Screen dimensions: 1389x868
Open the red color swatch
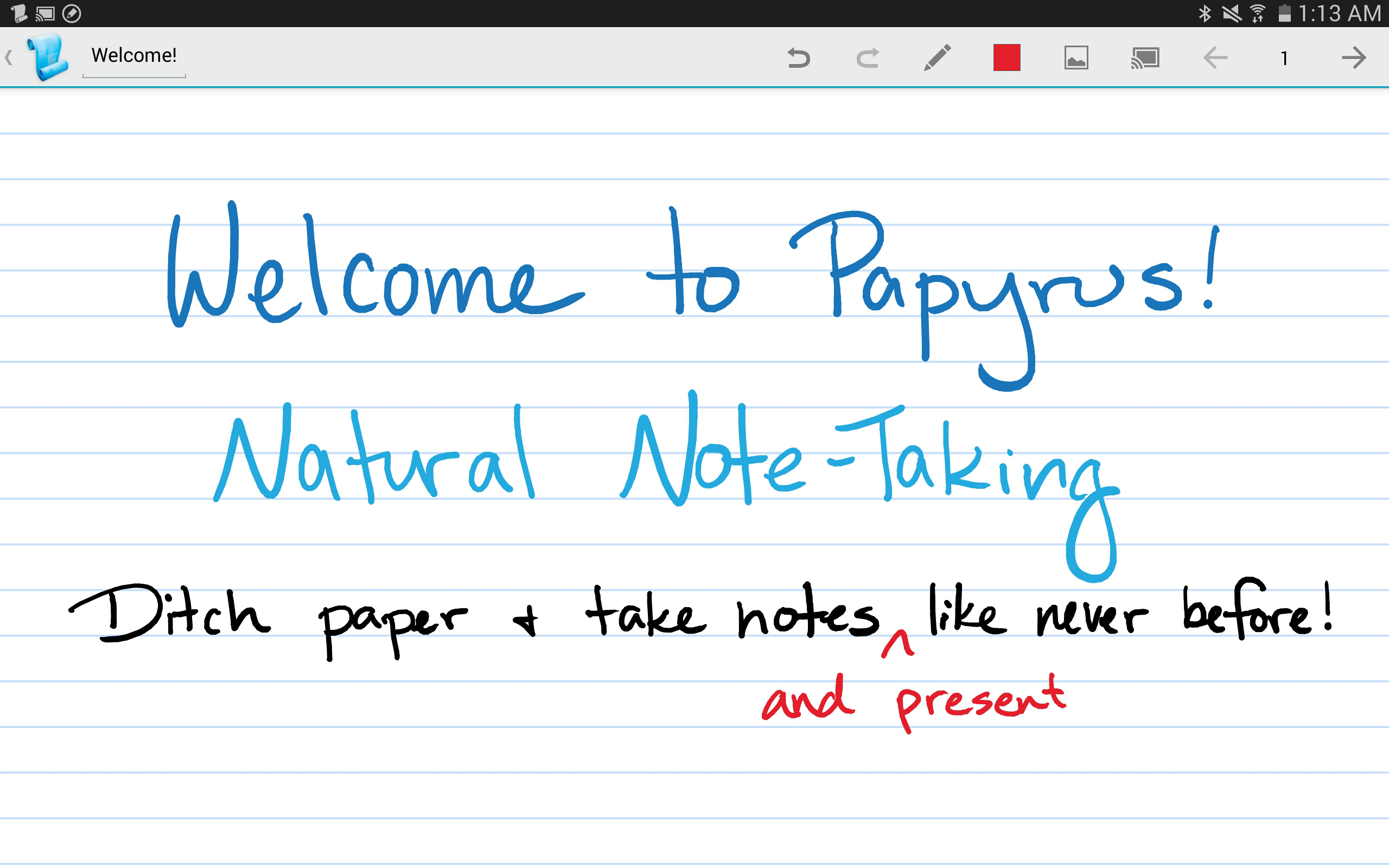[x=1006, y=58]
